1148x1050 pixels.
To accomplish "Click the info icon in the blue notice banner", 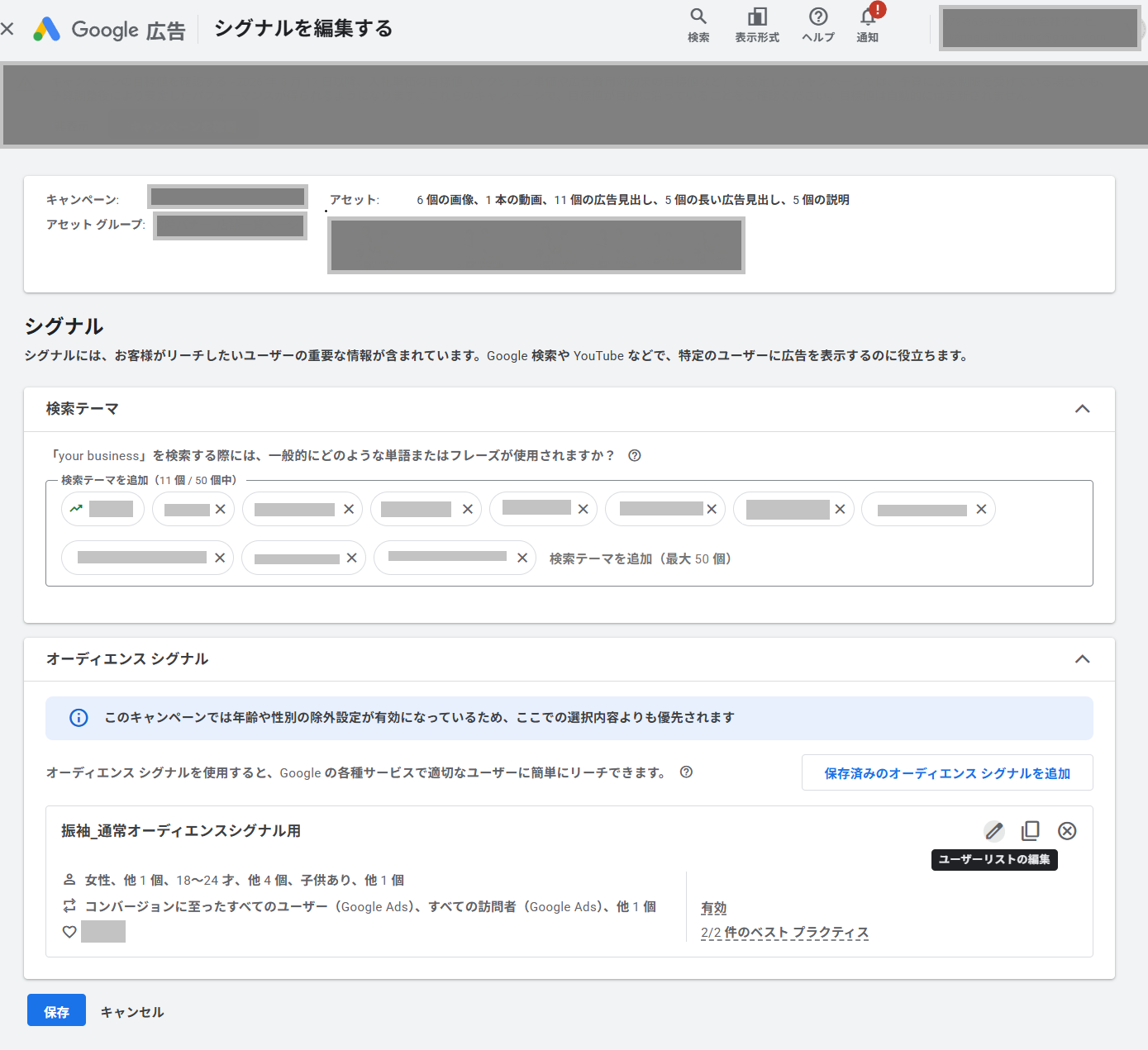I will pos(79,718).
